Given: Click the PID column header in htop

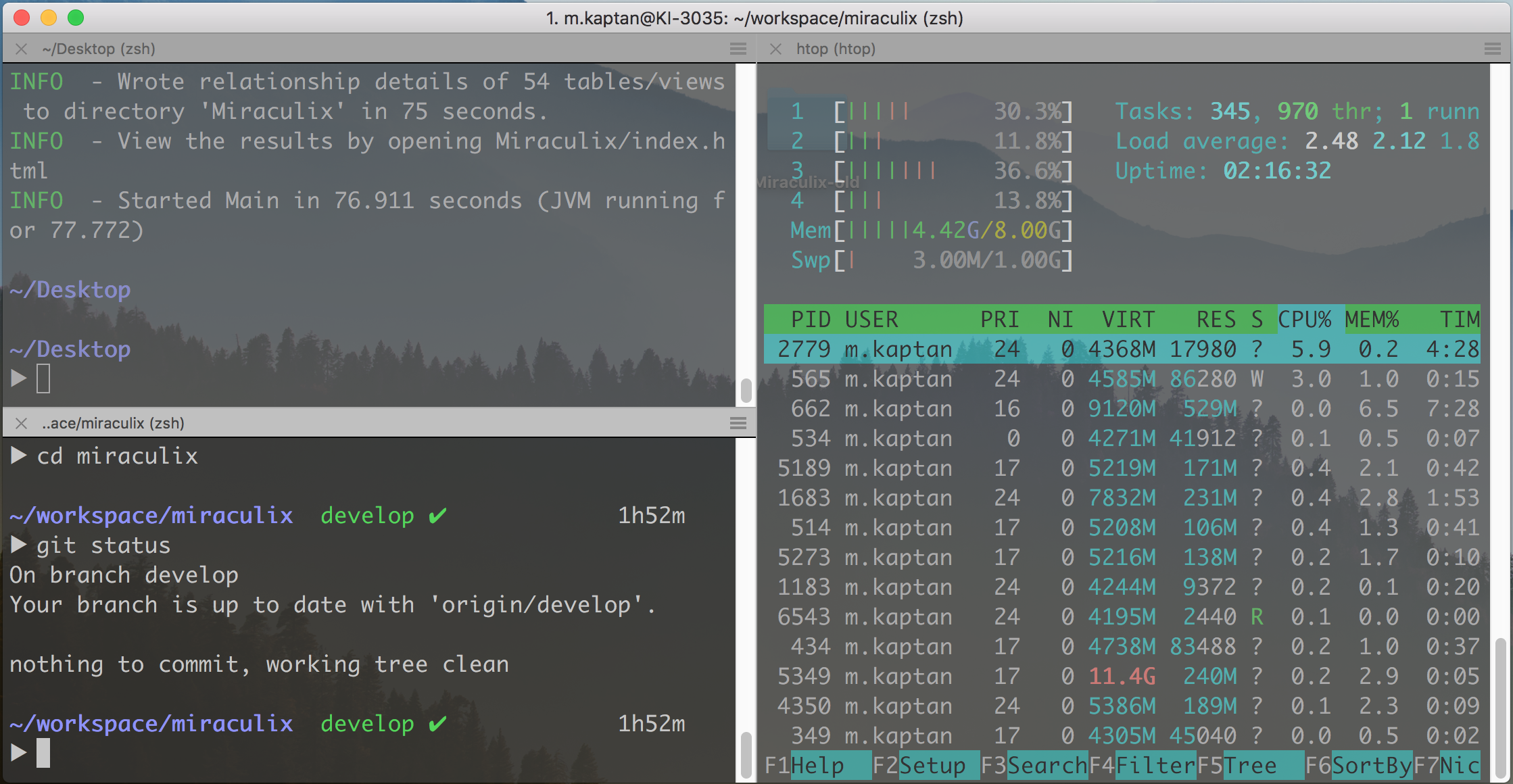Looking at the screenshot, I should tap(811, 319).
